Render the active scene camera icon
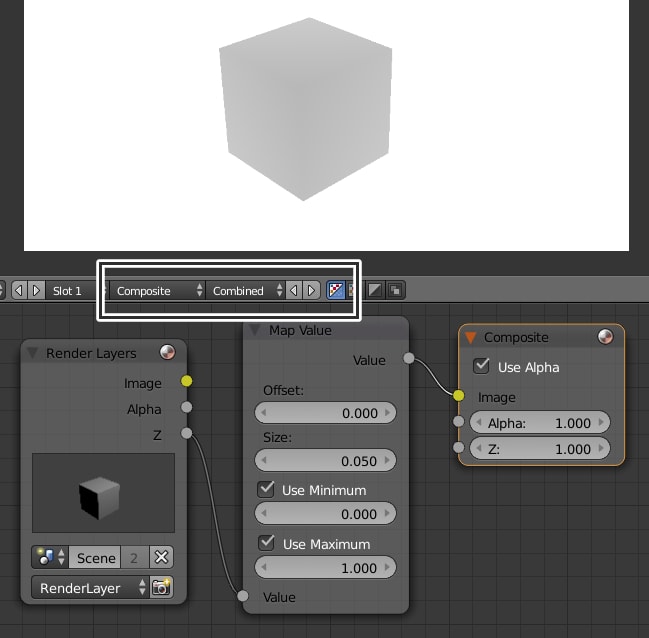This screenshot has width=649, height=638. coord(161,587)
